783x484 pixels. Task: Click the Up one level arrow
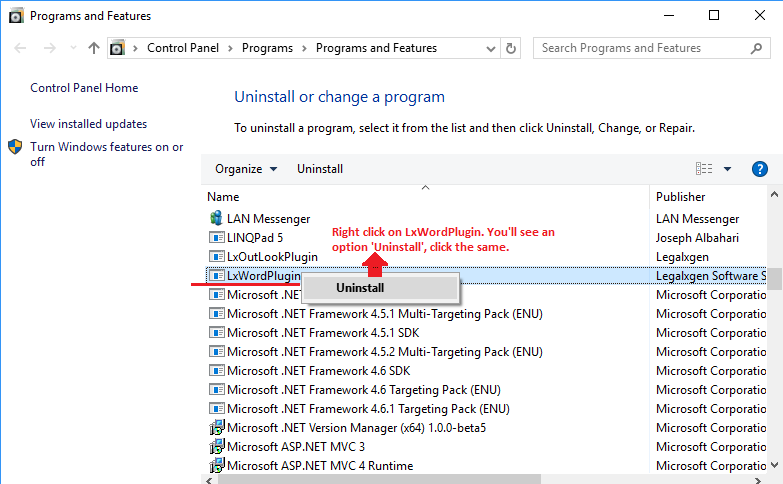point(93,48)
